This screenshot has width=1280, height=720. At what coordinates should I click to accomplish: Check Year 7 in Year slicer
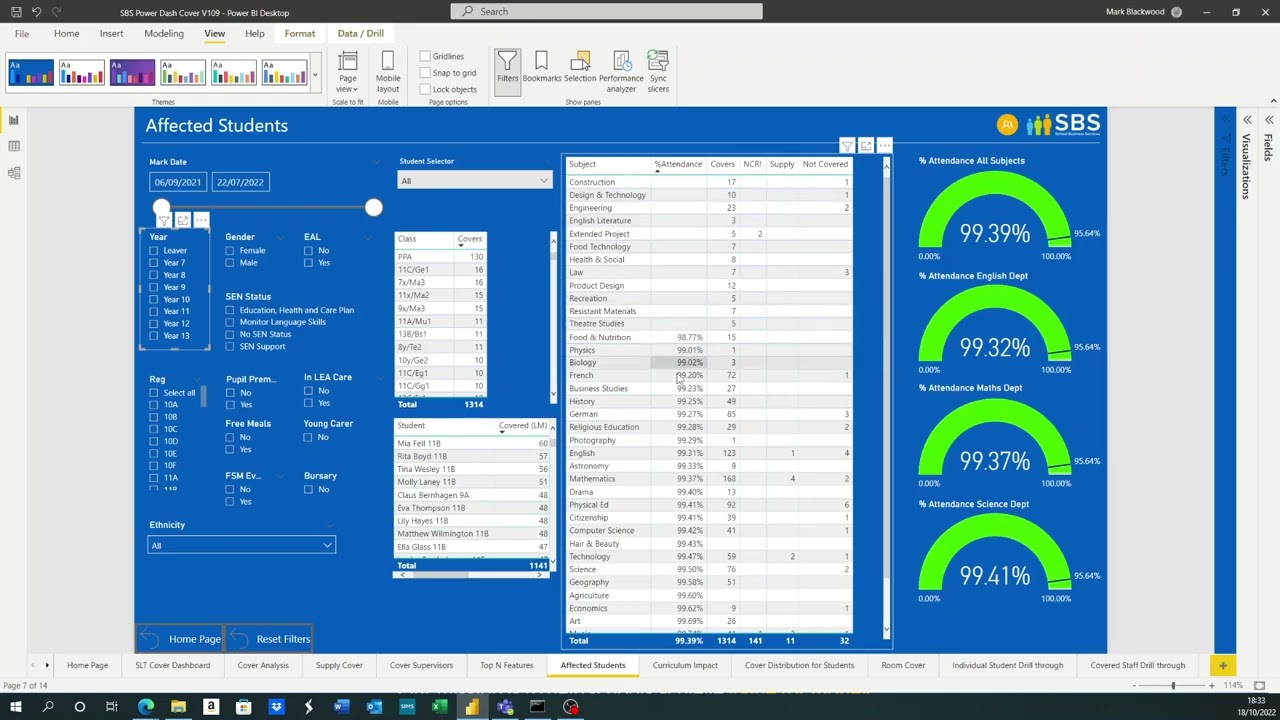(x=154, y=263)
